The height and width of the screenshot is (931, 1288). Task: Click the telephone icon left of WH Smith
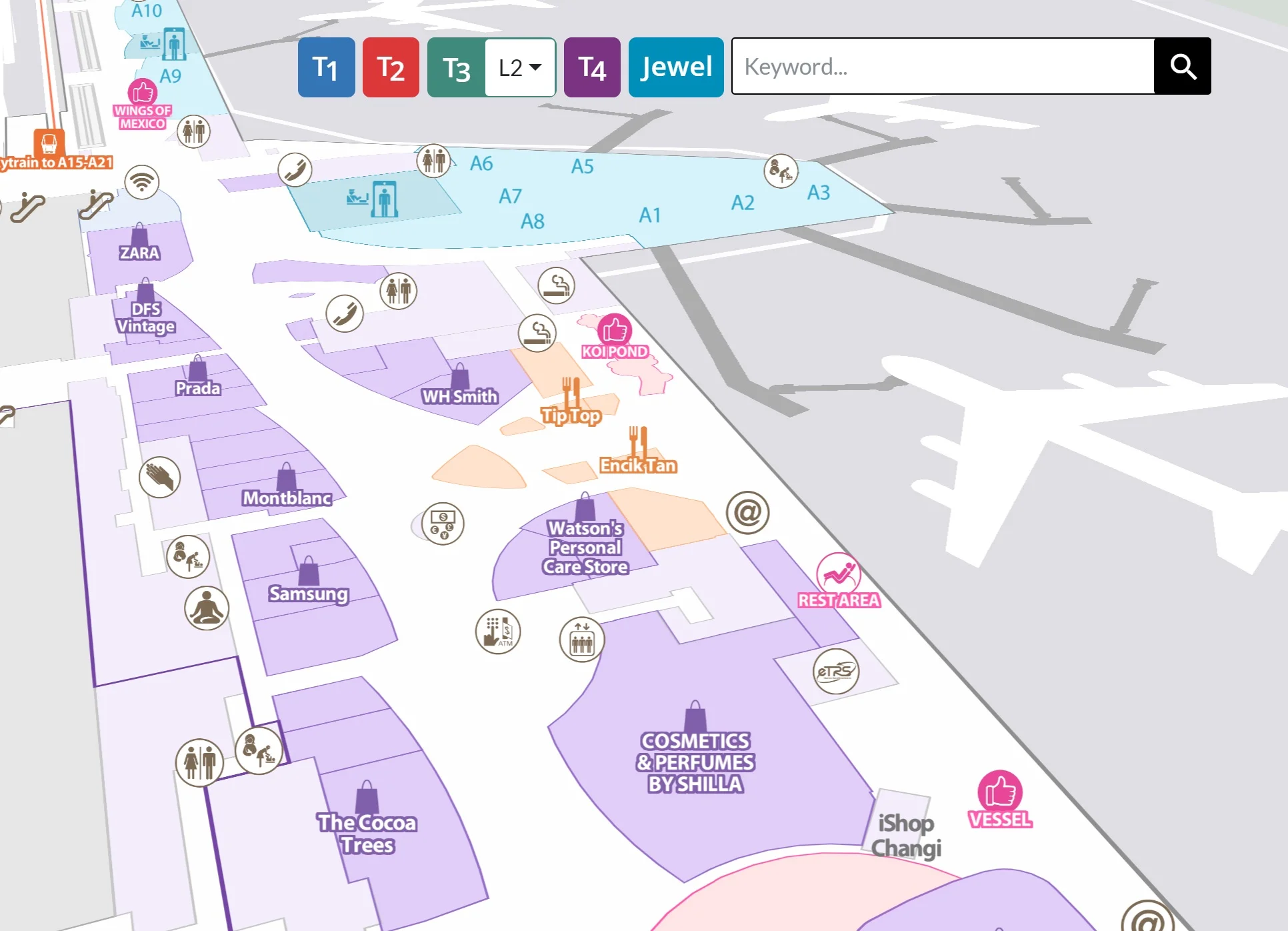345,313
